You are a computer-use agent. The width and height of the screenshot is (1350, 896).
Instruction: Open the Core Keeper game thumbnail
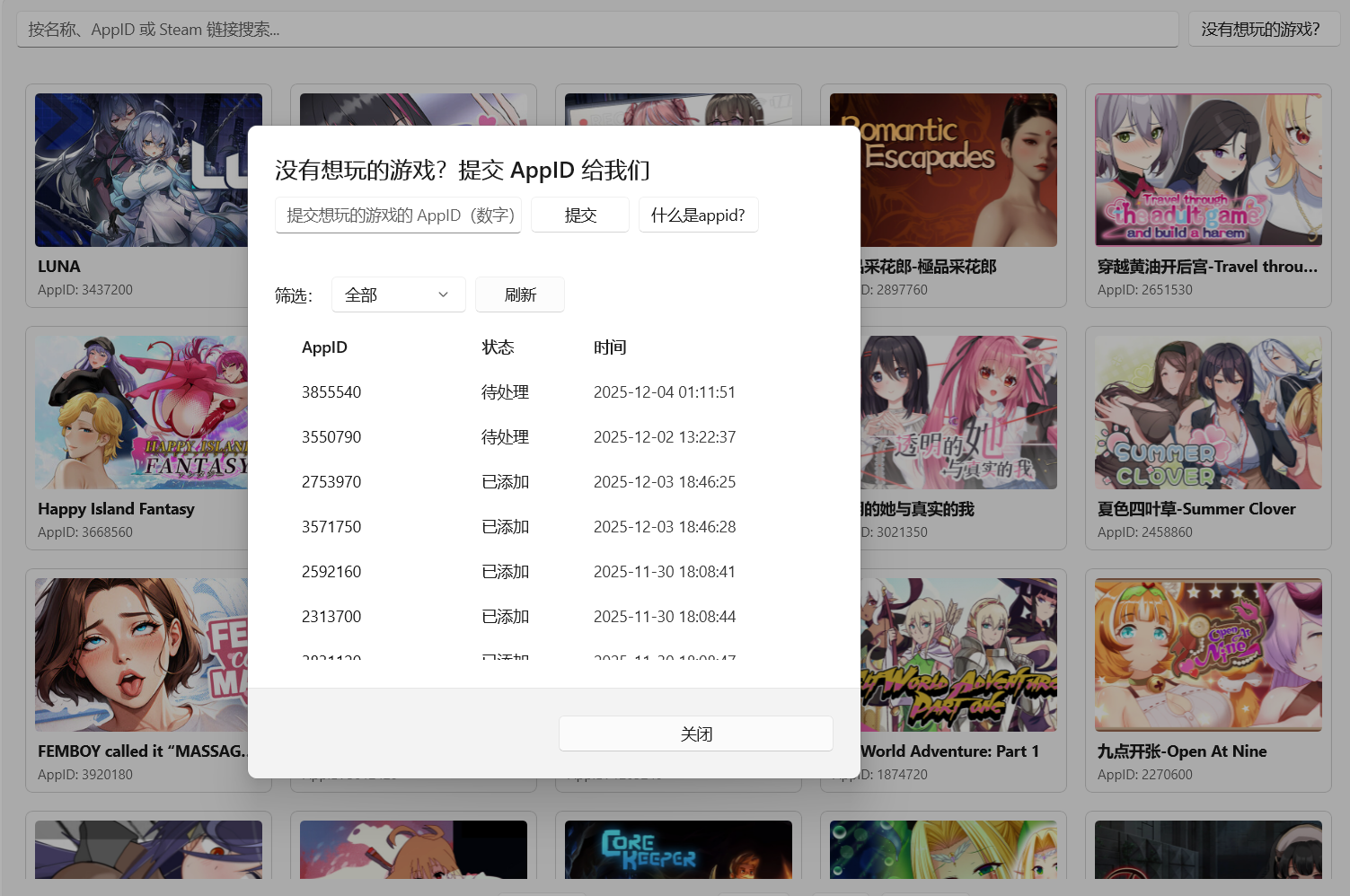[678, 849]
